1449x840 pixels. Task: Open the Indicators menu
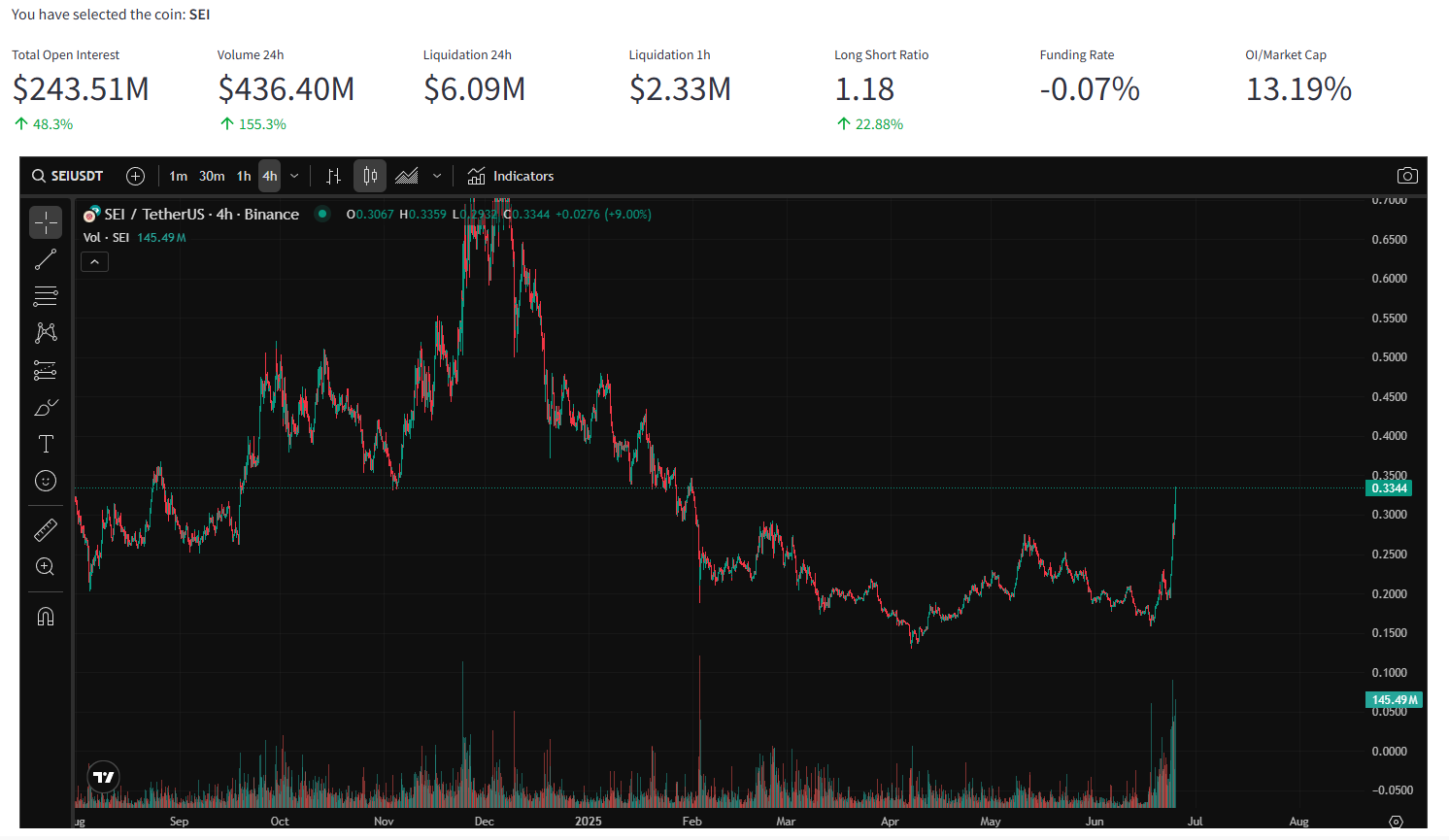point(511,176)
